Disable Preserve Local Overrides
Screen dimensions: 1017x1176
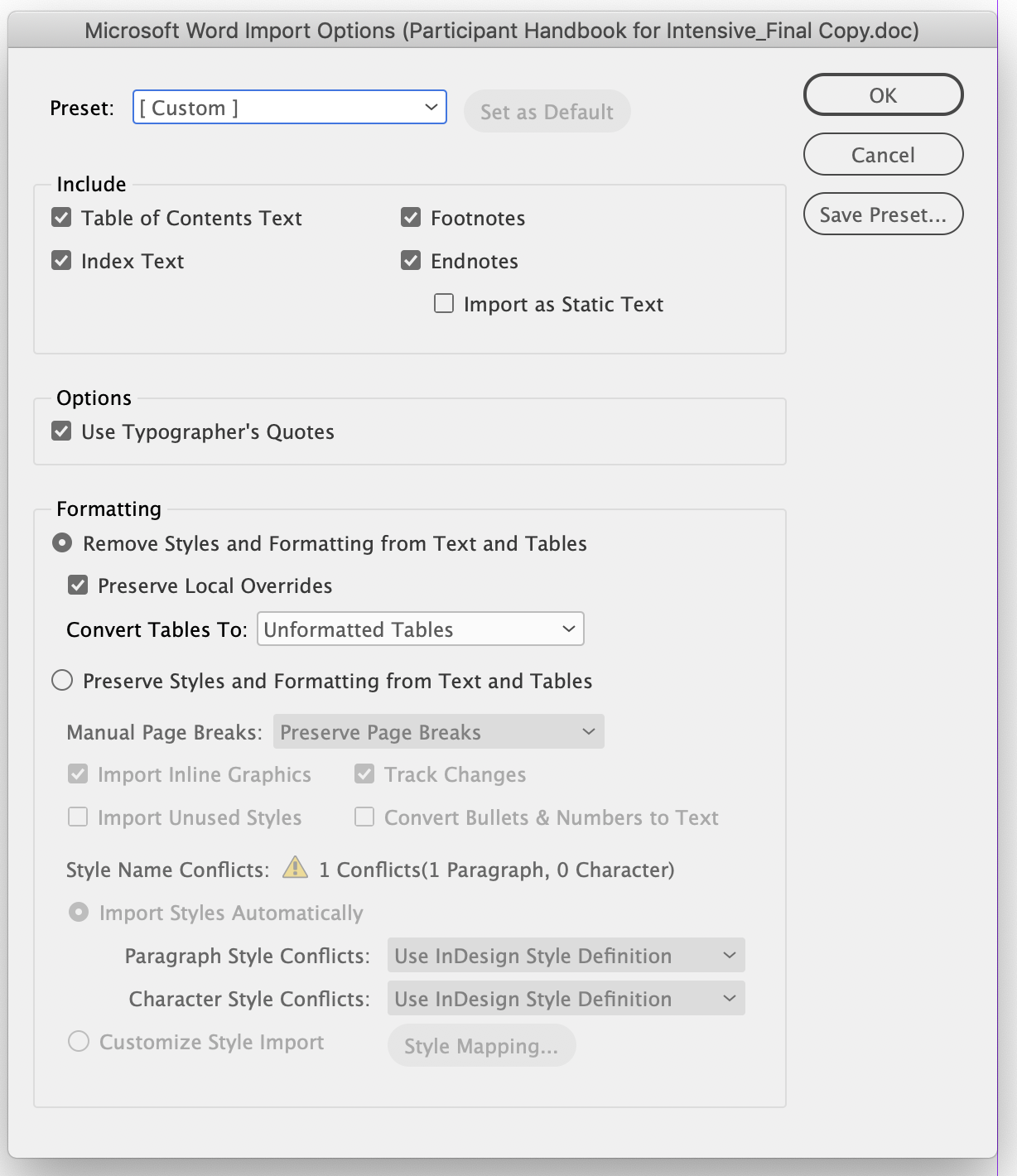pyautogui.click(x=78, y=585)
